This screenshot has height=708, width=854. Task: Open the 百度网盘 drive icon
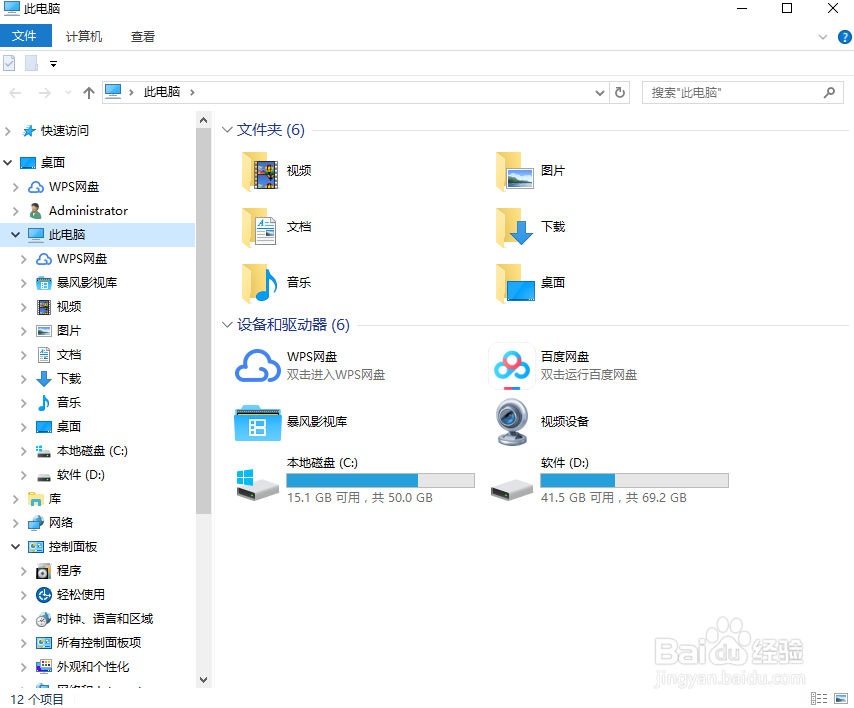click(511, 366)
